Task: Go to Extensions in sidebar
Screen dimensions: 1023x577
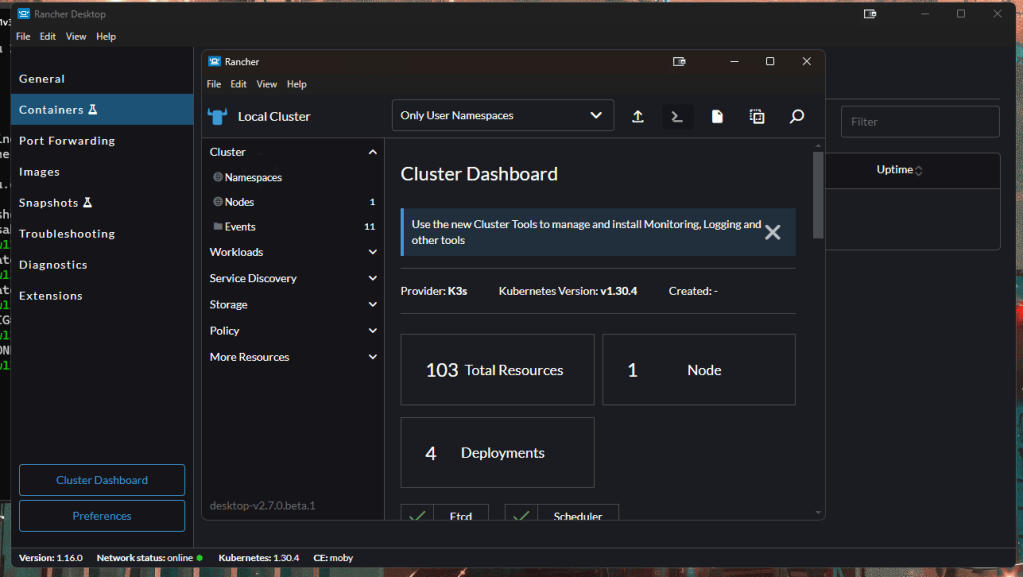Action: click(102, 296)
